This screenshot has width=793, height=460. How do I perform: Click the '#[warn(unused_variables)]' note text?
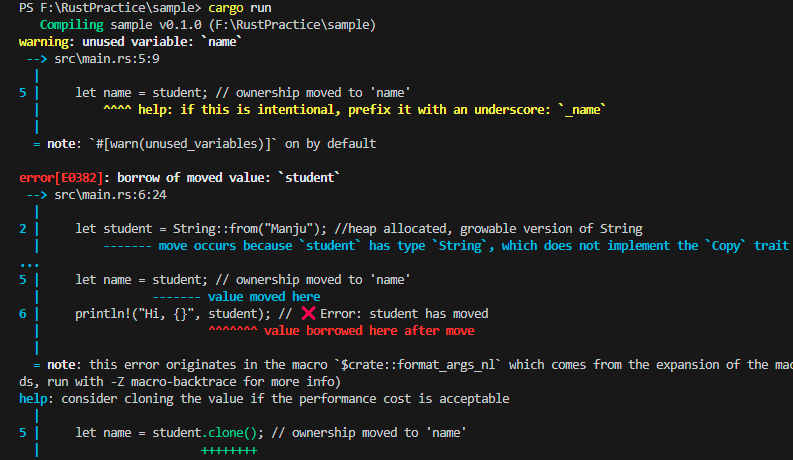[x=183, y=144]
